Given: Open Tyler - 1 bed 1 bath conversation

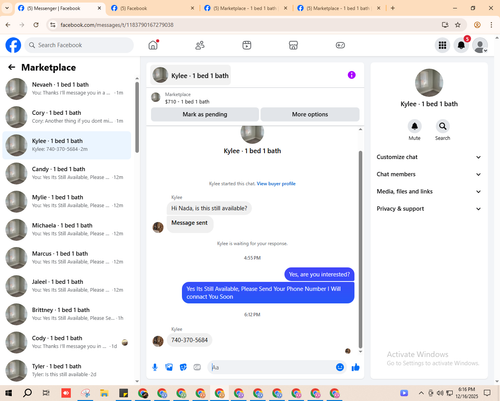Looking at the screenshot, I should [67, 370].
